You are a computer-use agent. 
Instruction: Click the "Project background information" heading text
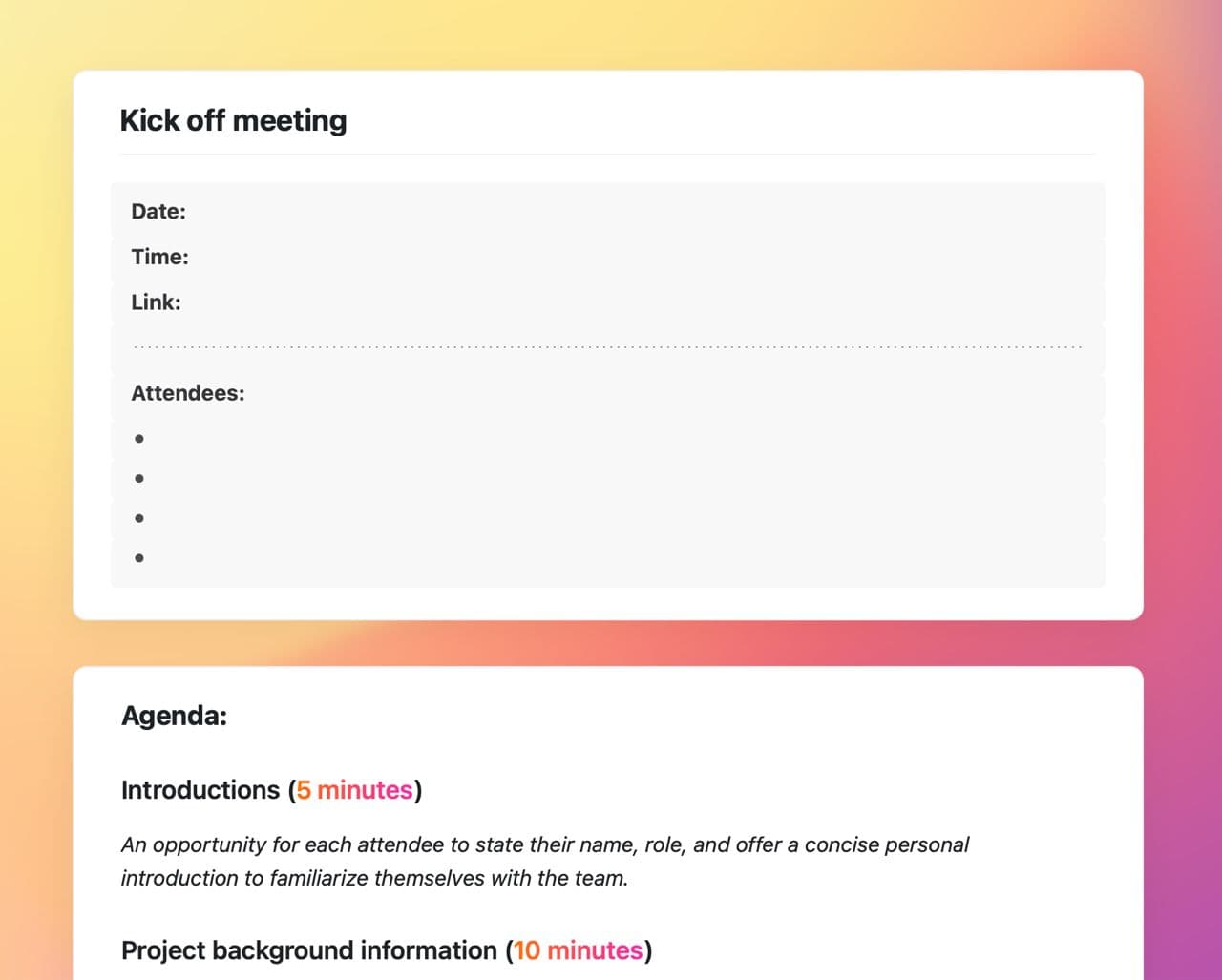pos(308,950)
